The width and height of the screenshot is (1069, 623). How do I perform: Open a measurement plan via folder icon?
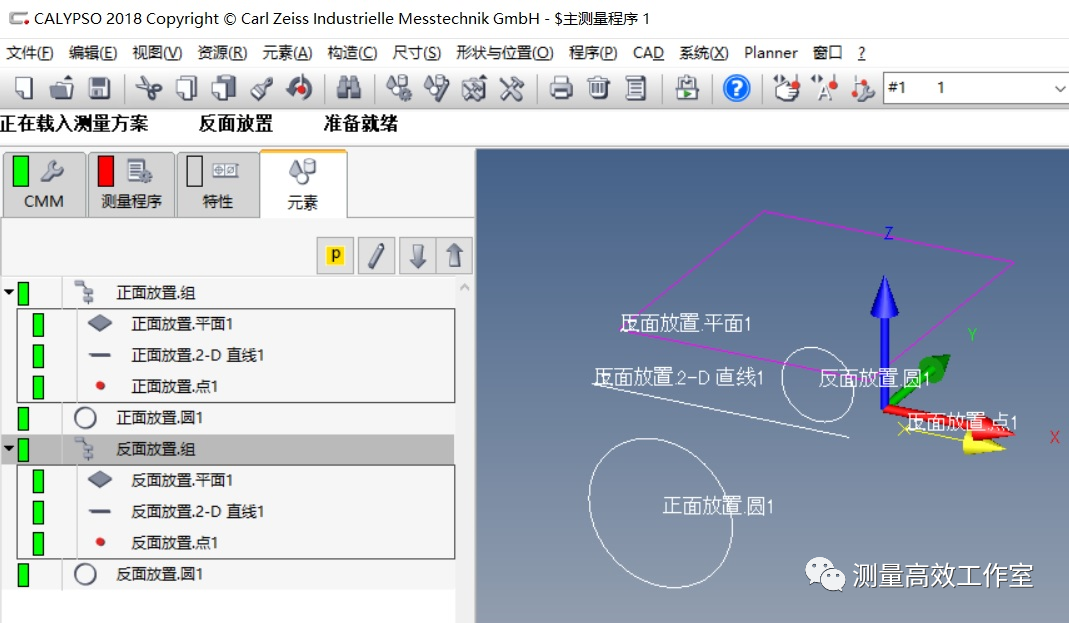[62, 88]
